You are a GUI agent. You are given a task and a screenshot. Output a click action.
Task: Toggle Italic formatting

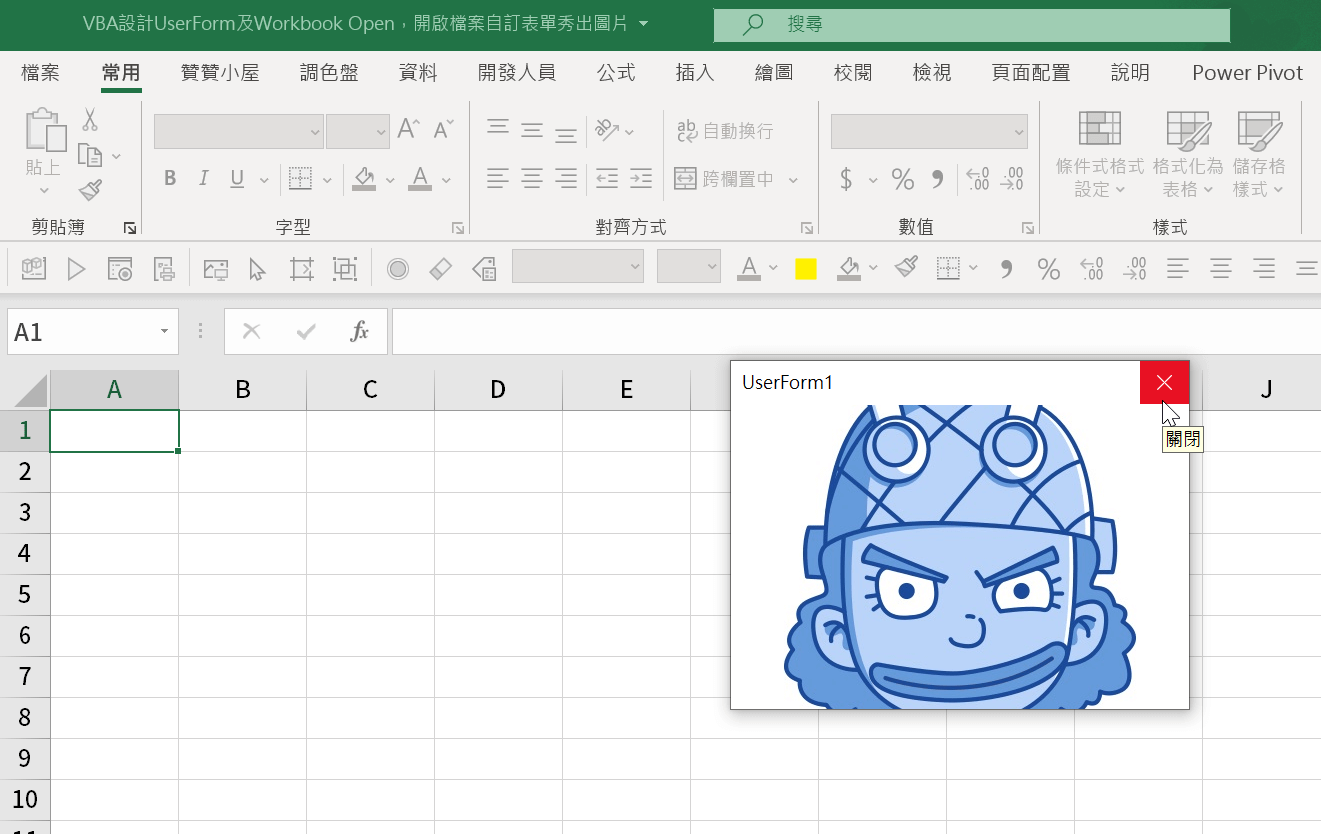coord(204,179)
